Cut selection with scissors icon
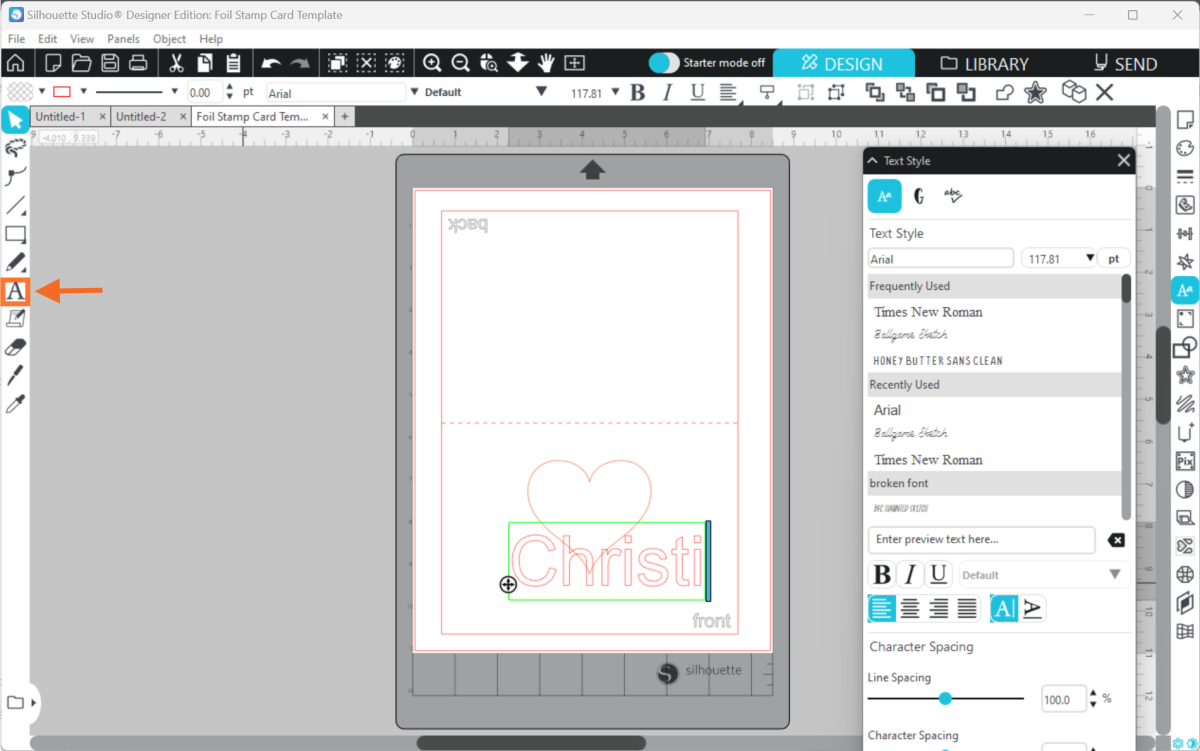Viewport: 1200px width, 751px height. coord(176,63)
